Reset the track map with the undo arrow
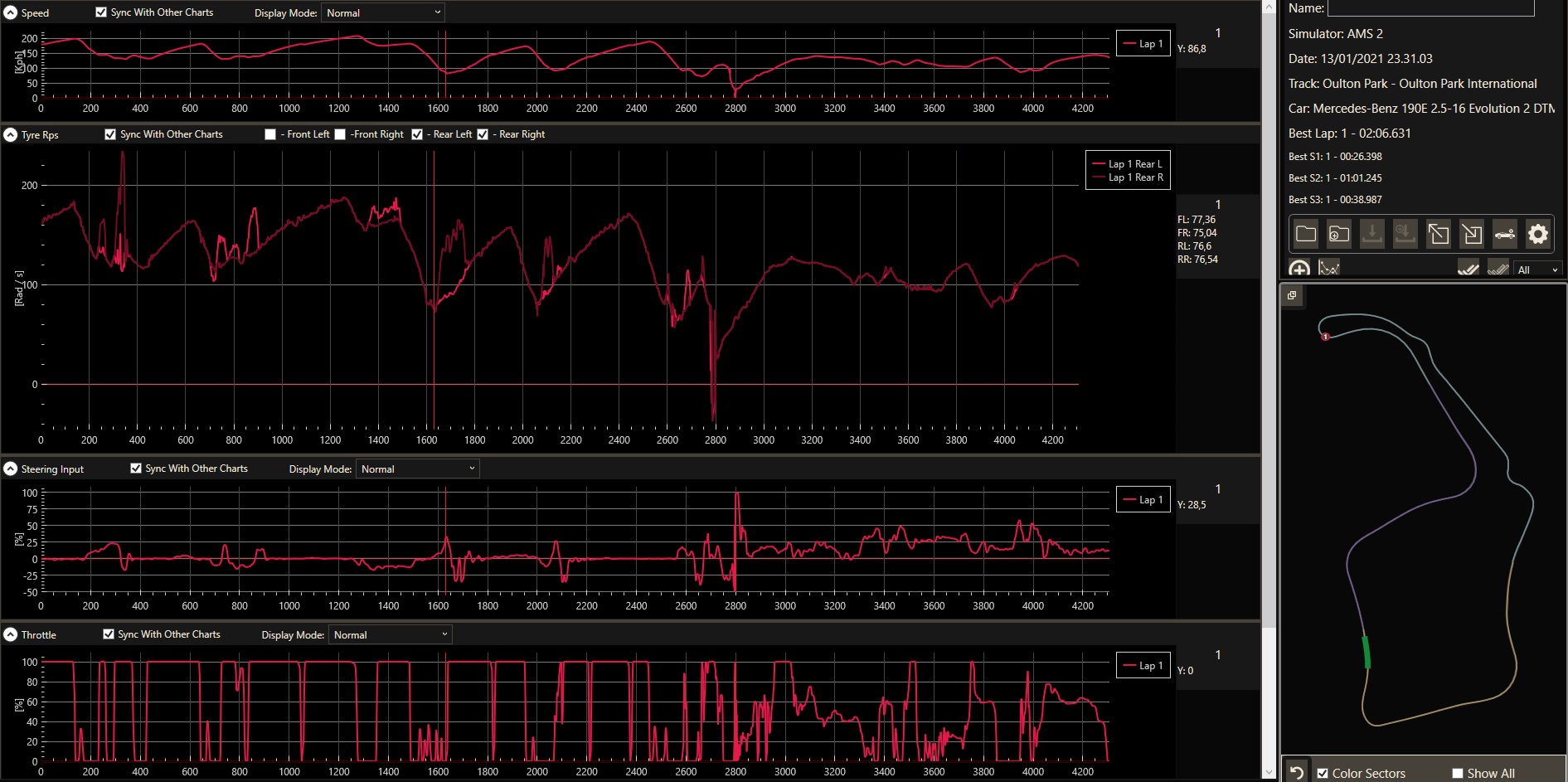The image size is (1568, 782). click(x=1297, y=772)
